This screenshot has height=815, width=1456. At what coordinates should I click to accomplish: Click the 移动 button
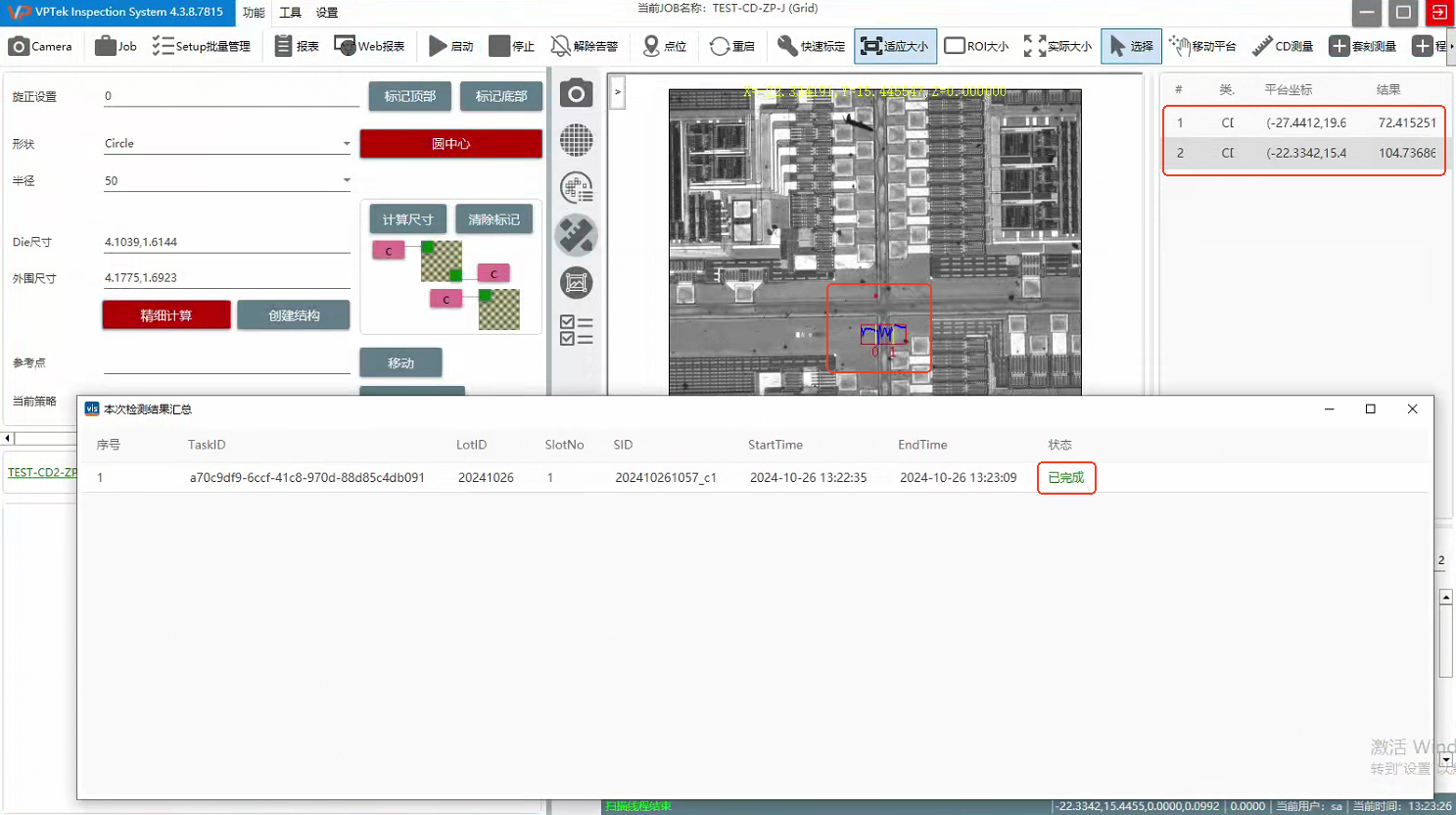(400, 362)
